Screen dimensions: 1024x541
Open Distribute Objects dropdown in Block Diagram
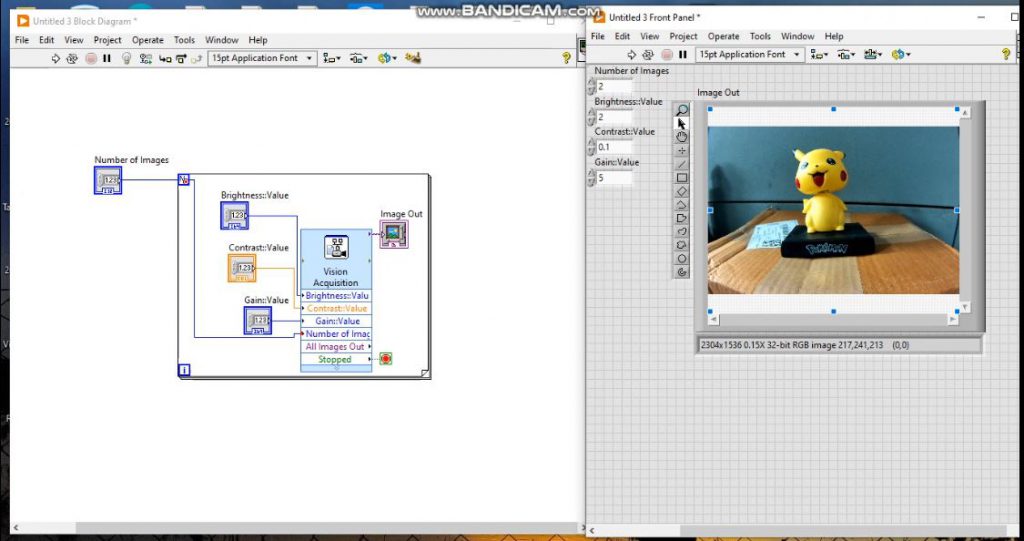(x=359, y=58)
